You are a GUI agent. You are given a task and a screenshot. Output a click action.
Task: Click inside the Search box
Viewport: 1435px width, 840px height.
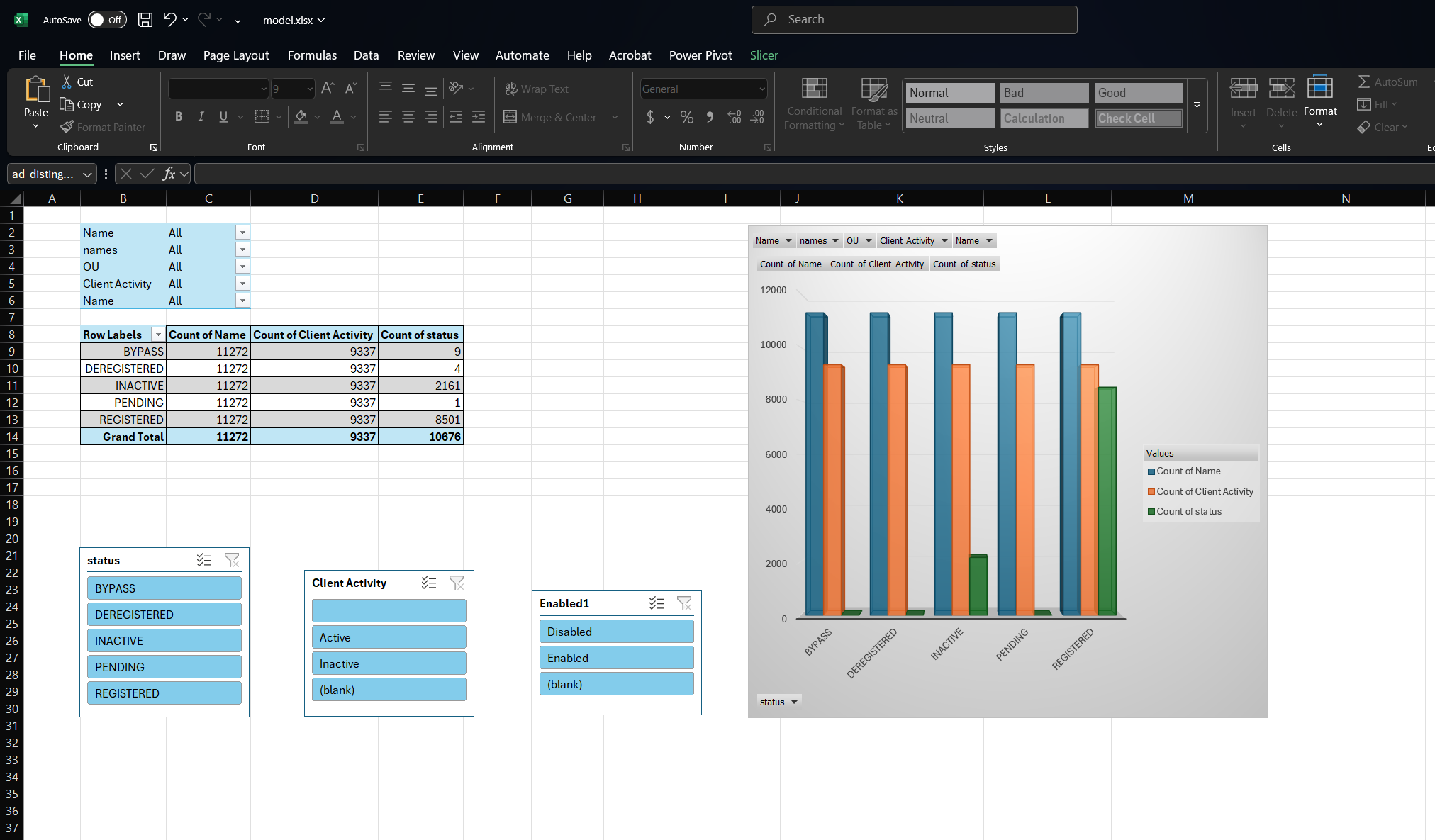click(x=913, y=19)
